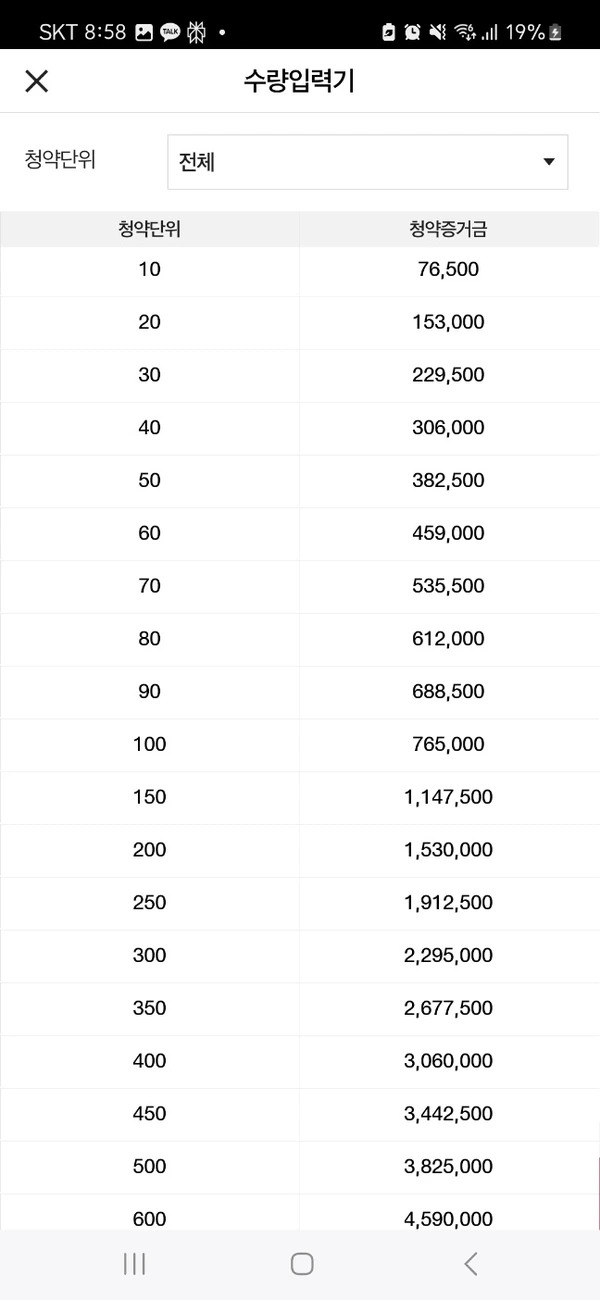Tap Wi-Fi signal icon in status bar
600x1300 pixels.
pos(464,32)
